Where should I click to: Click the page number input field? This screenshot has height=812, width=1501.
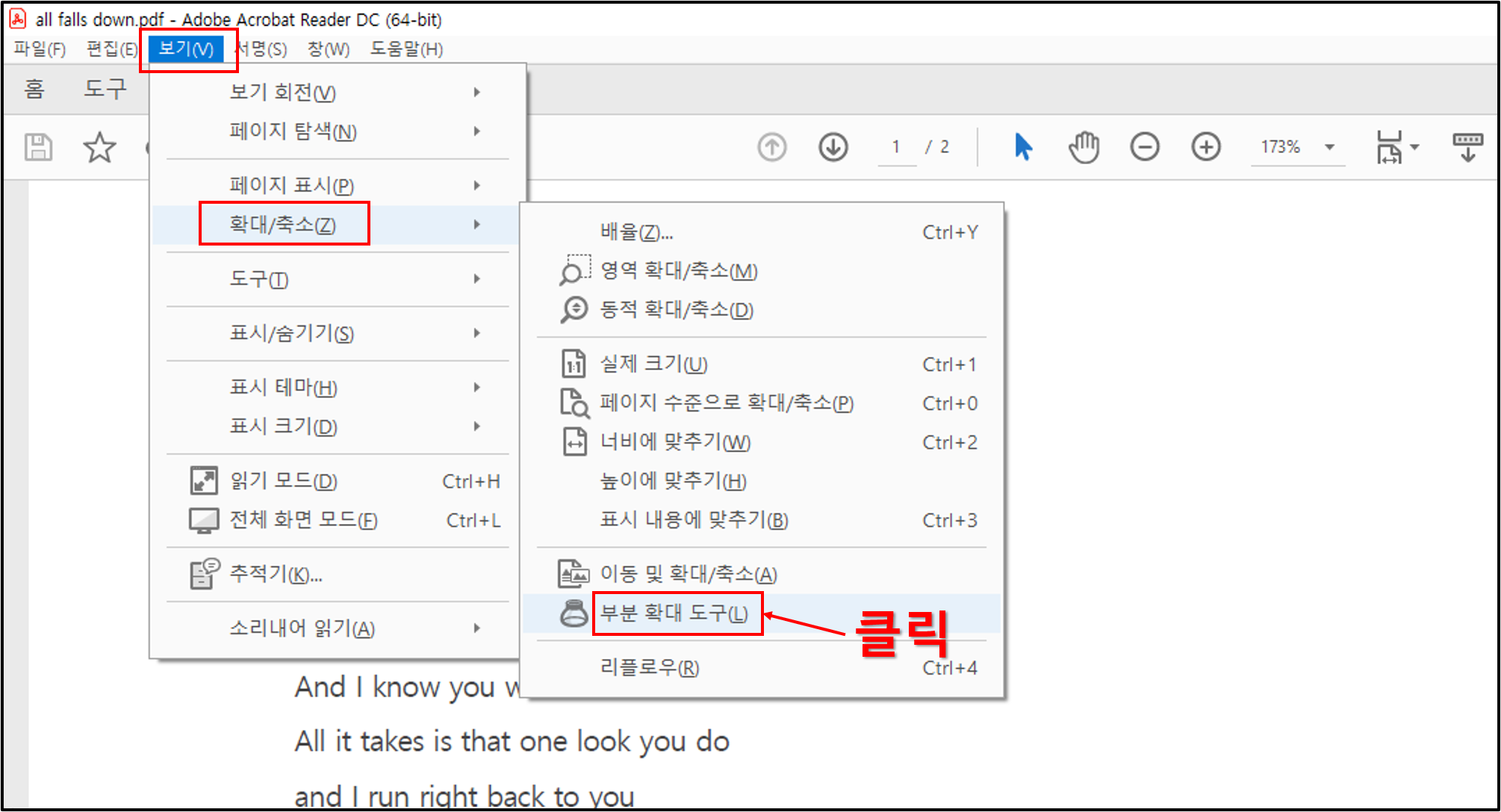click(x=896, y=147)
